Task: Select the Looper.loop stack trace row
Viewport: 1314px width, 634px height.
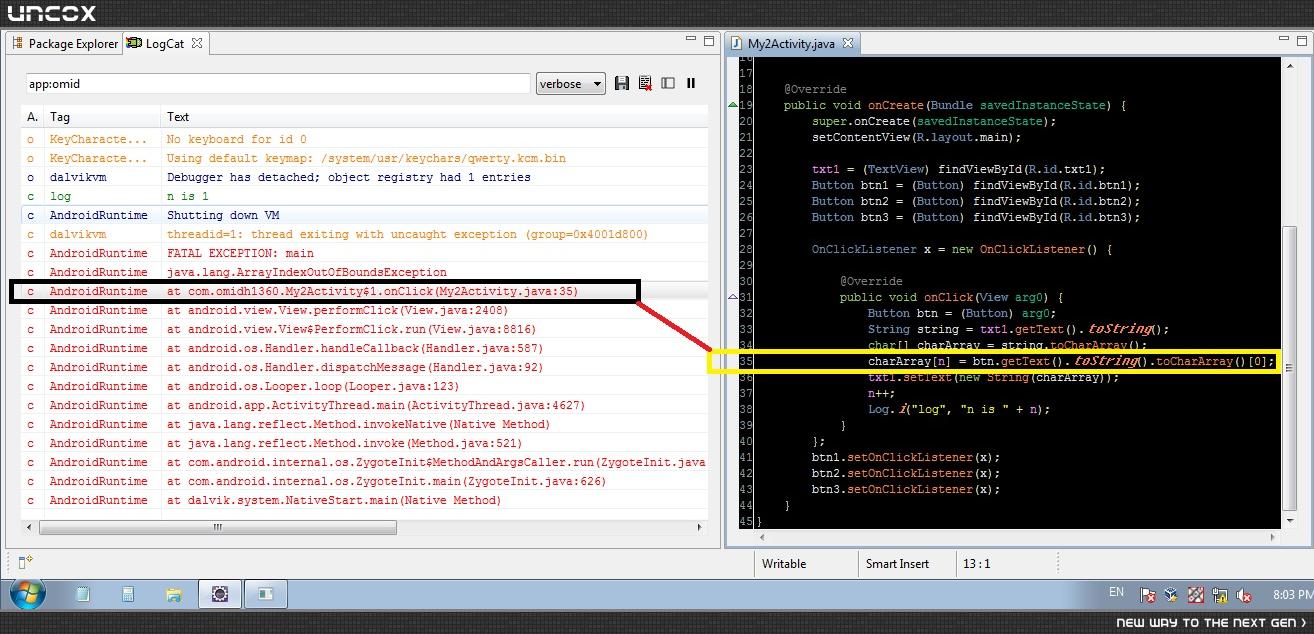Action: [x=365, y=386]
